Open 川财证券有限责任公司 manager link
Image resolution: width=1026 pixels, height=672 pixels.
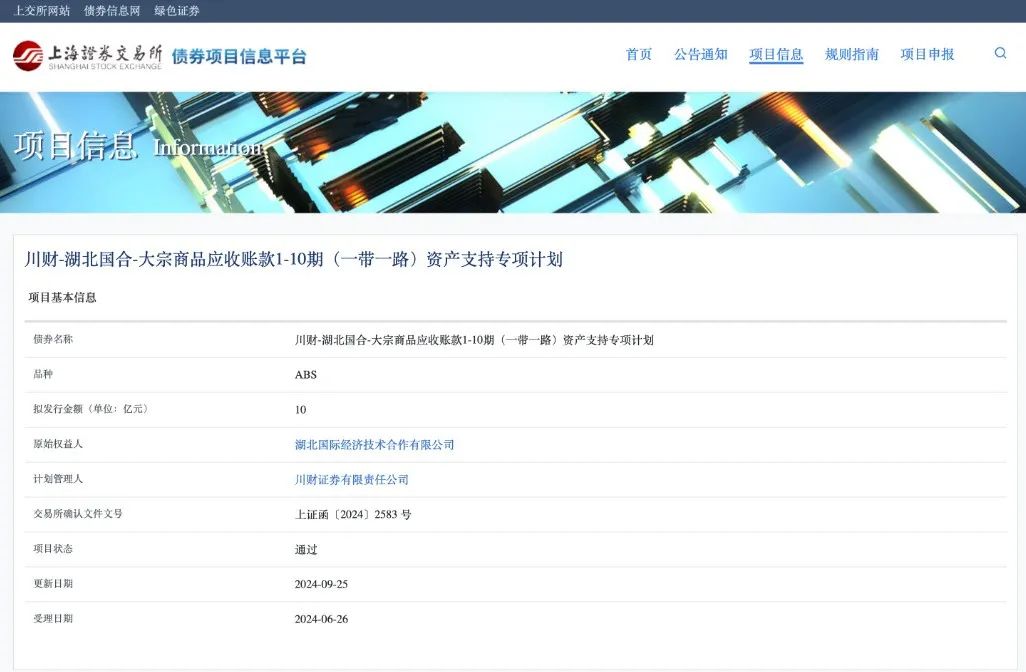pyautogui.click(x=351, y=480)
